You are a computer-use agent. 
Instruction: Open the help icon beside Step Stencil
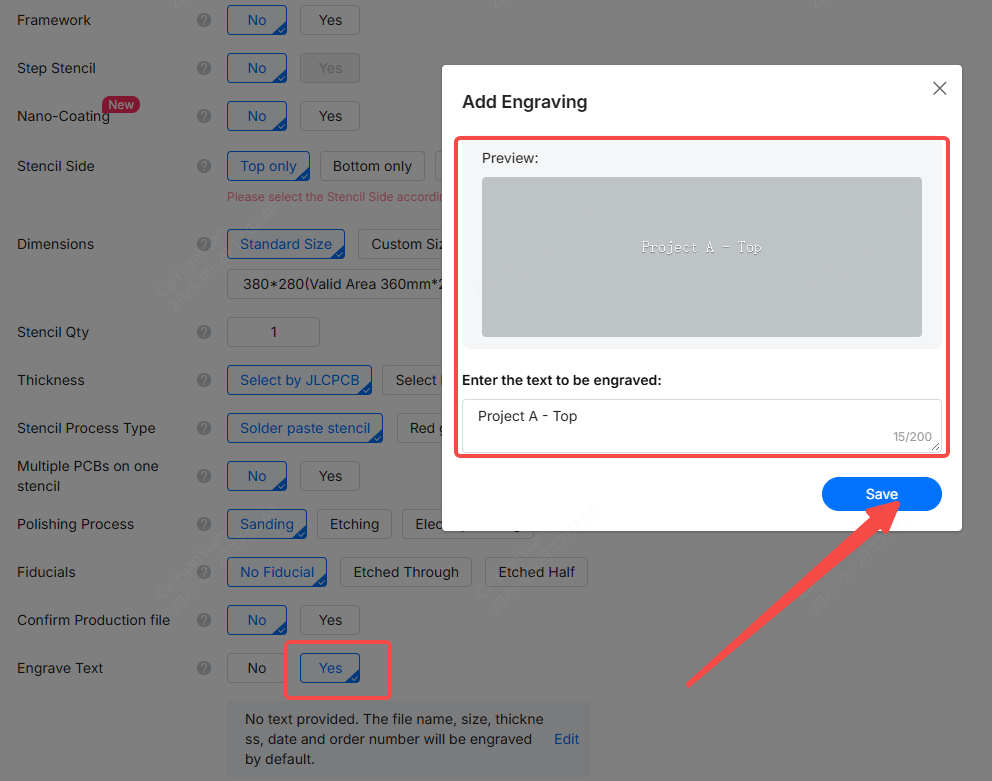[x=204, y=68]
